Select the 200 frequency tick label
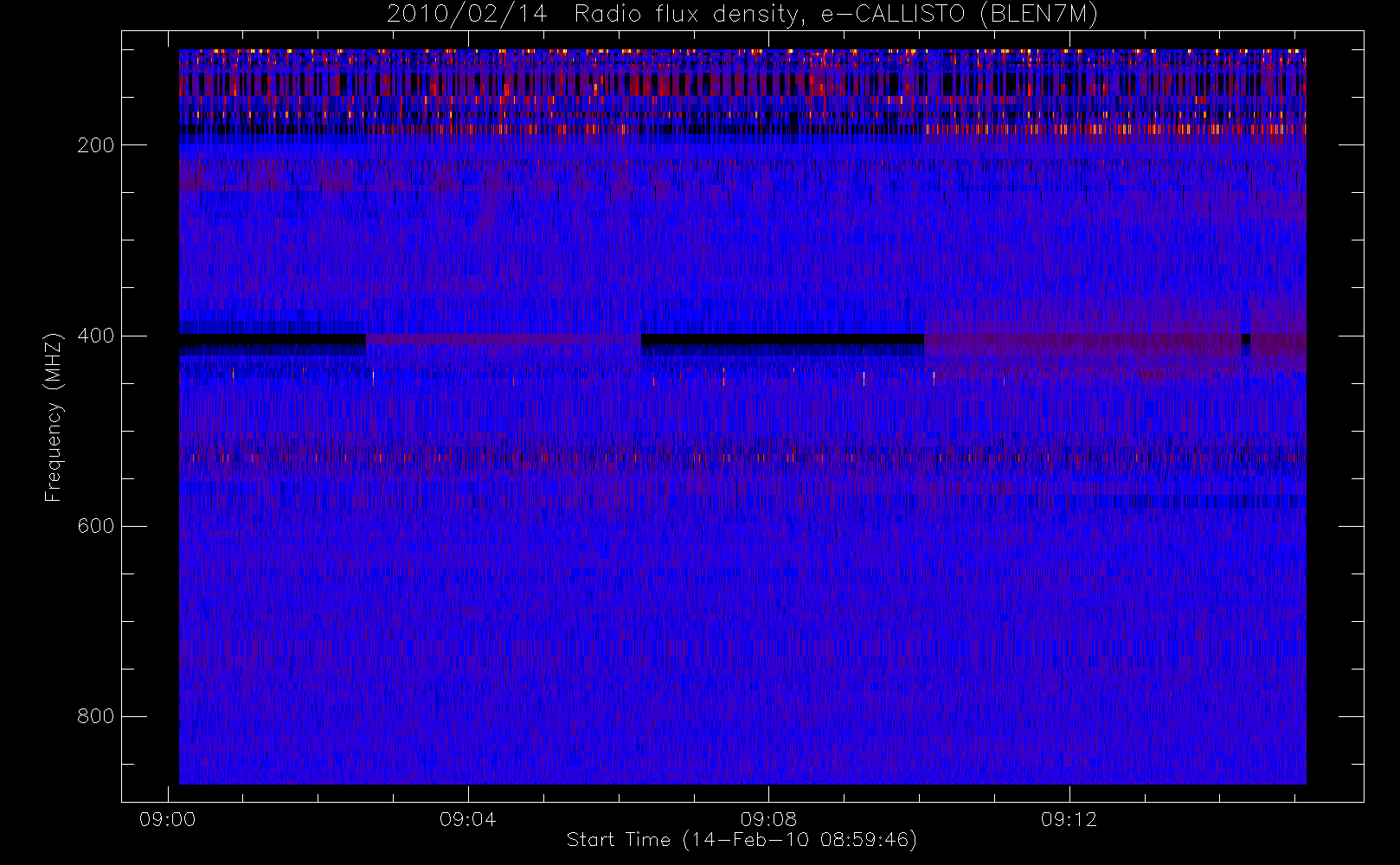 click(x=96, y=145)
